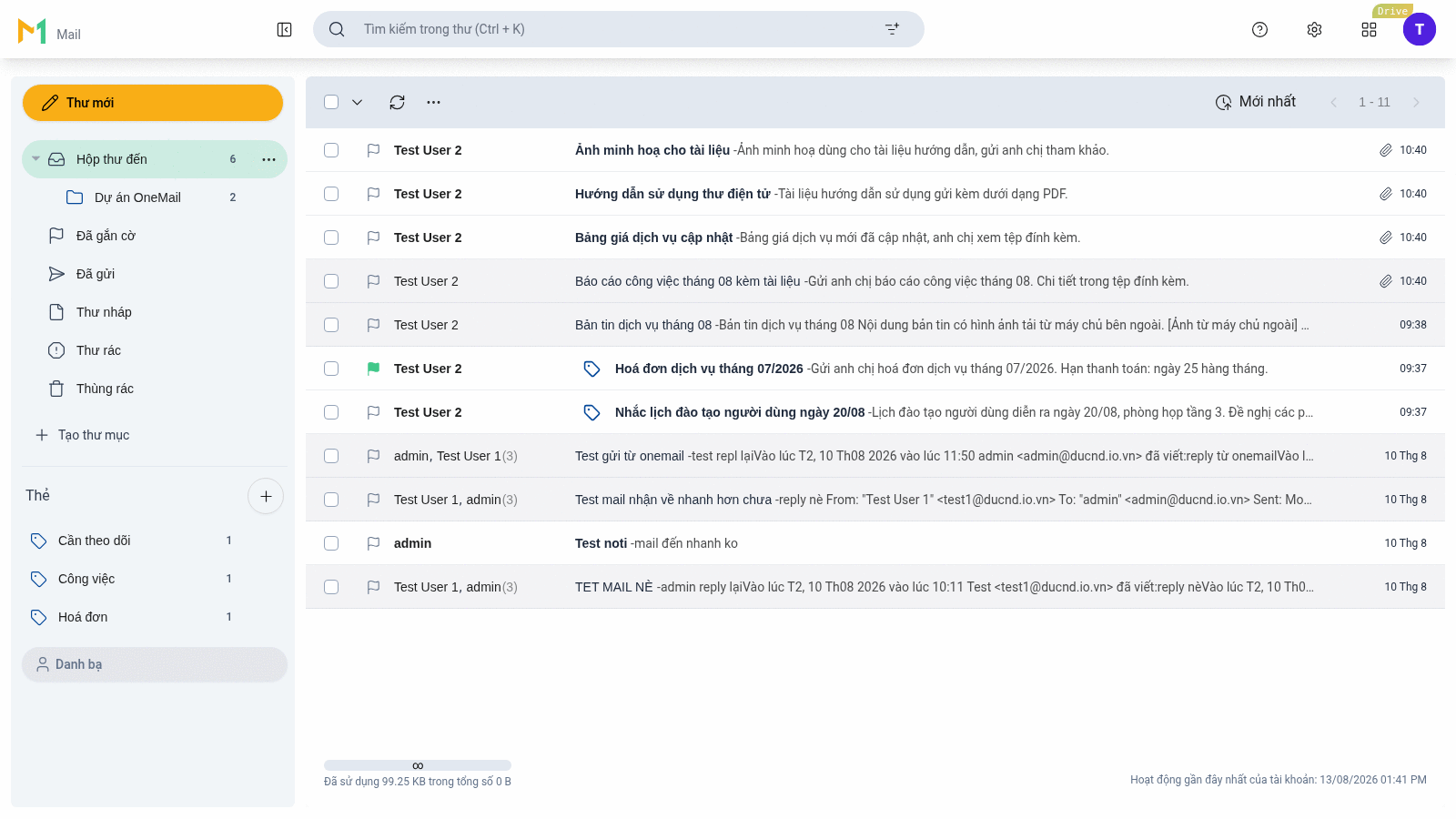Click the storage usage progress bar
Screen dimensions: 1456x819
(x=418, y=765)
